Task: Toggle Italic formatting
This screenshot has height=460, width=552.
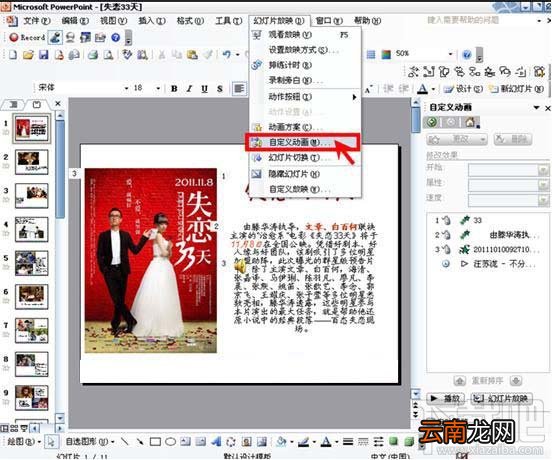Action: pos(189,88)
